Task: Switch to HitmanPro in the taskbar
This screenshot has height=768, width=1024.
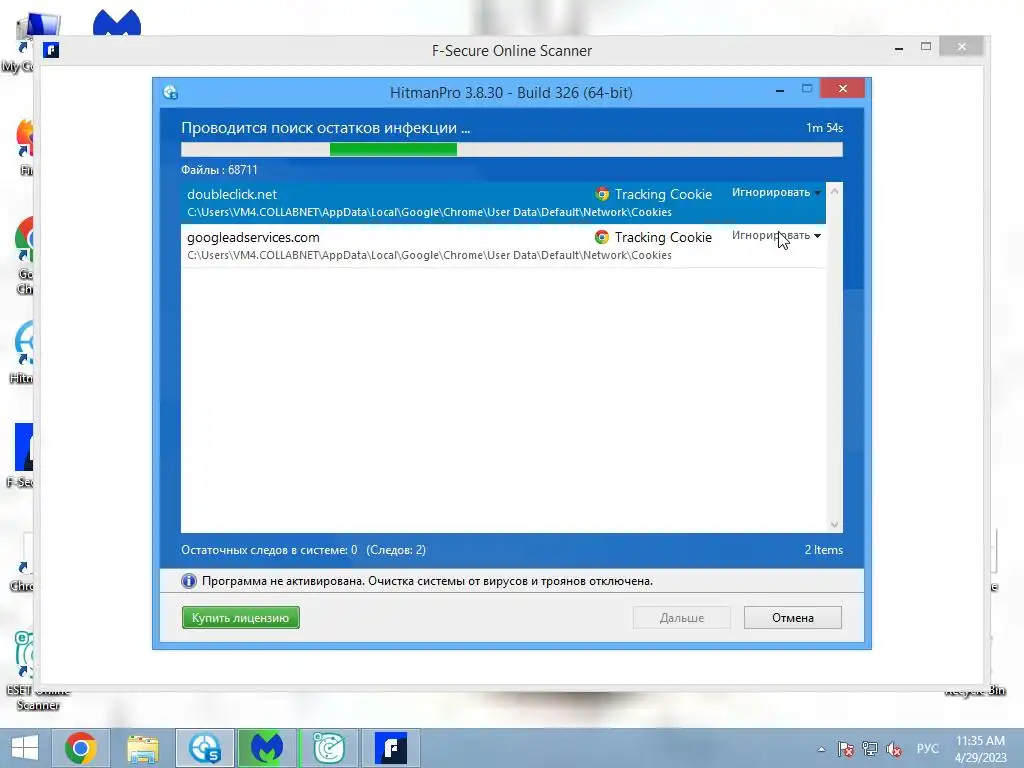Action: tap(205, 748)
